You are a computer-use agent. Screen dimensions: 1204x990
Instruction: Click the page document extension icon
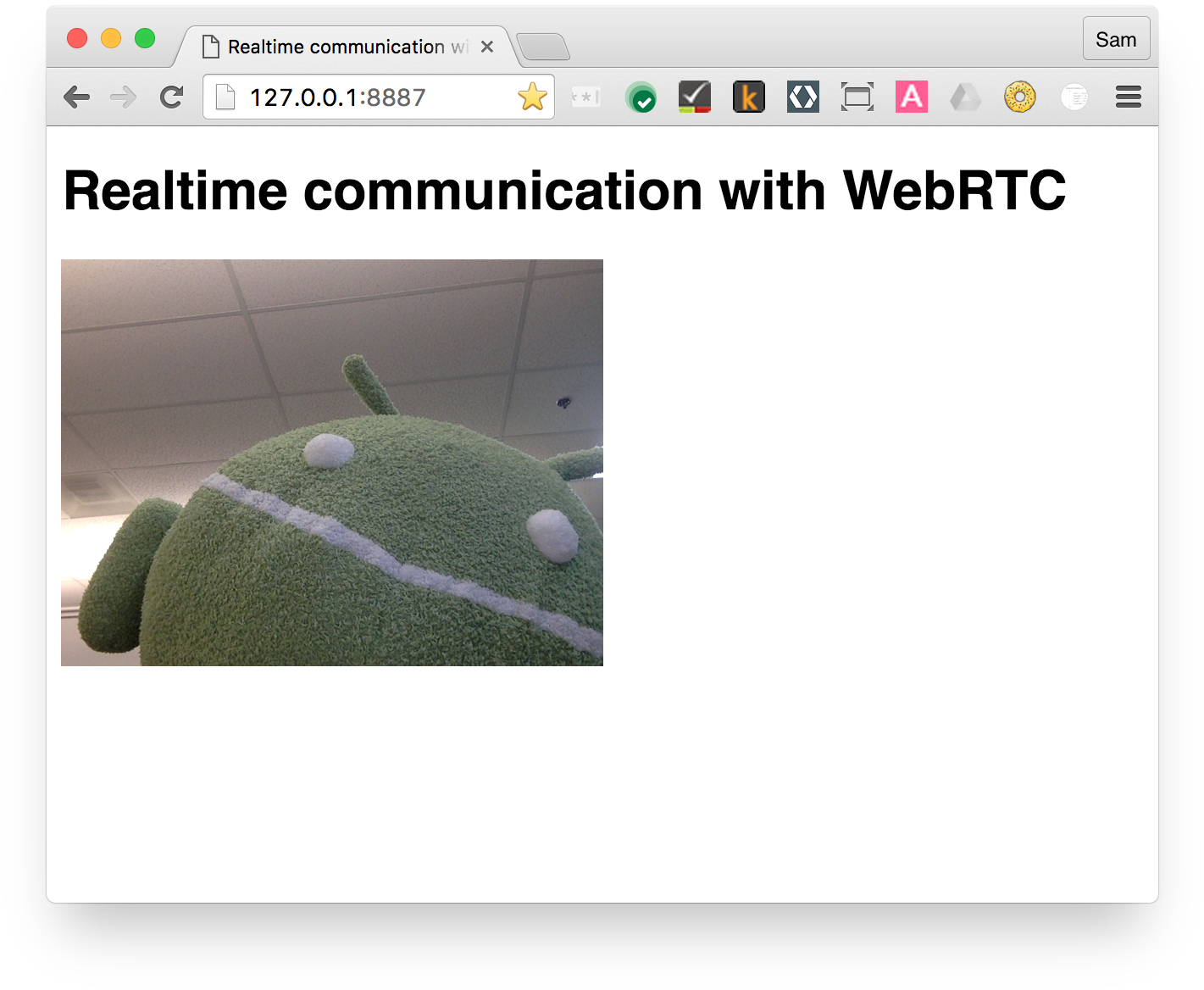[x=1074, y=97]
